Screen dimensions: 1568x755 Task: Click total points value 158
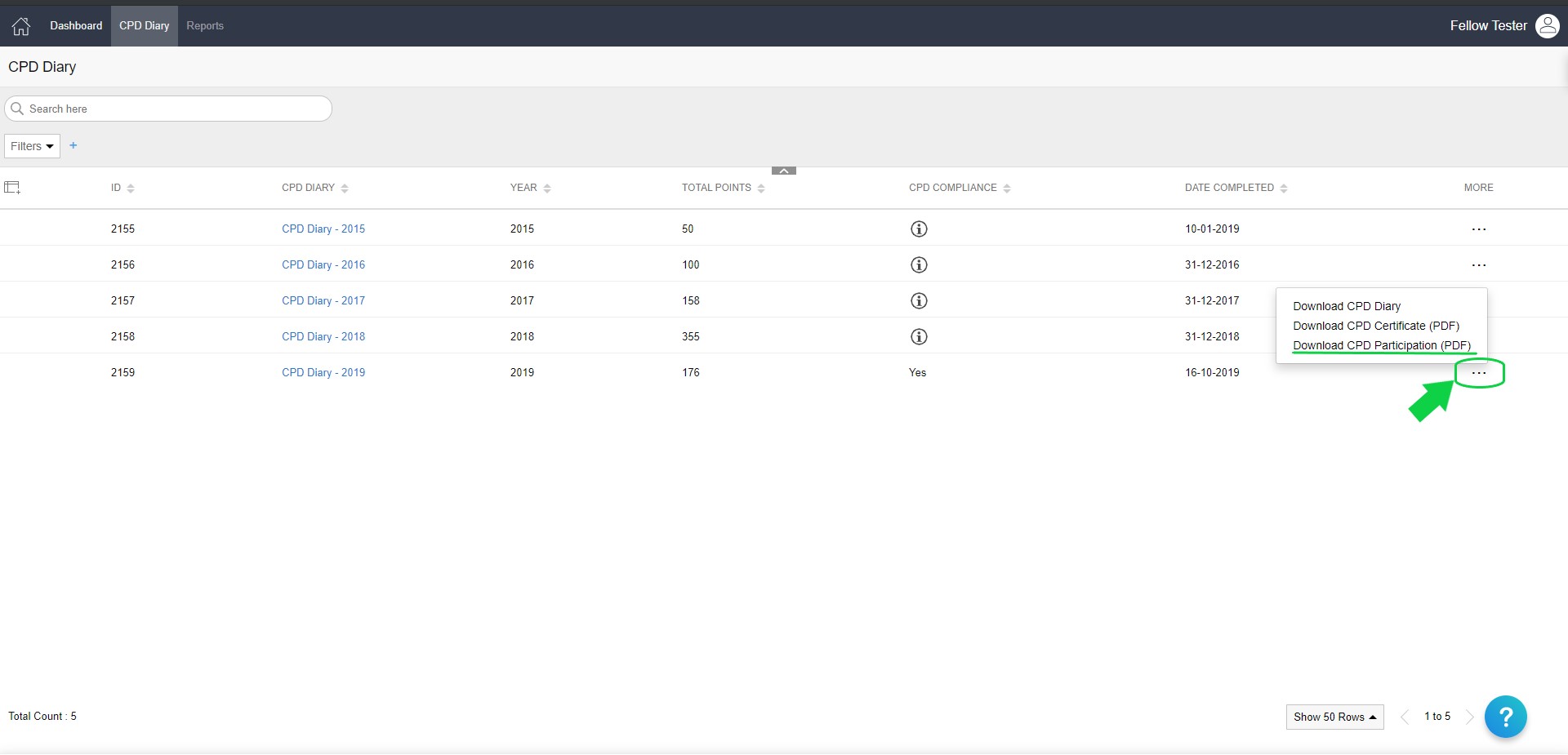tap(691, 301)
